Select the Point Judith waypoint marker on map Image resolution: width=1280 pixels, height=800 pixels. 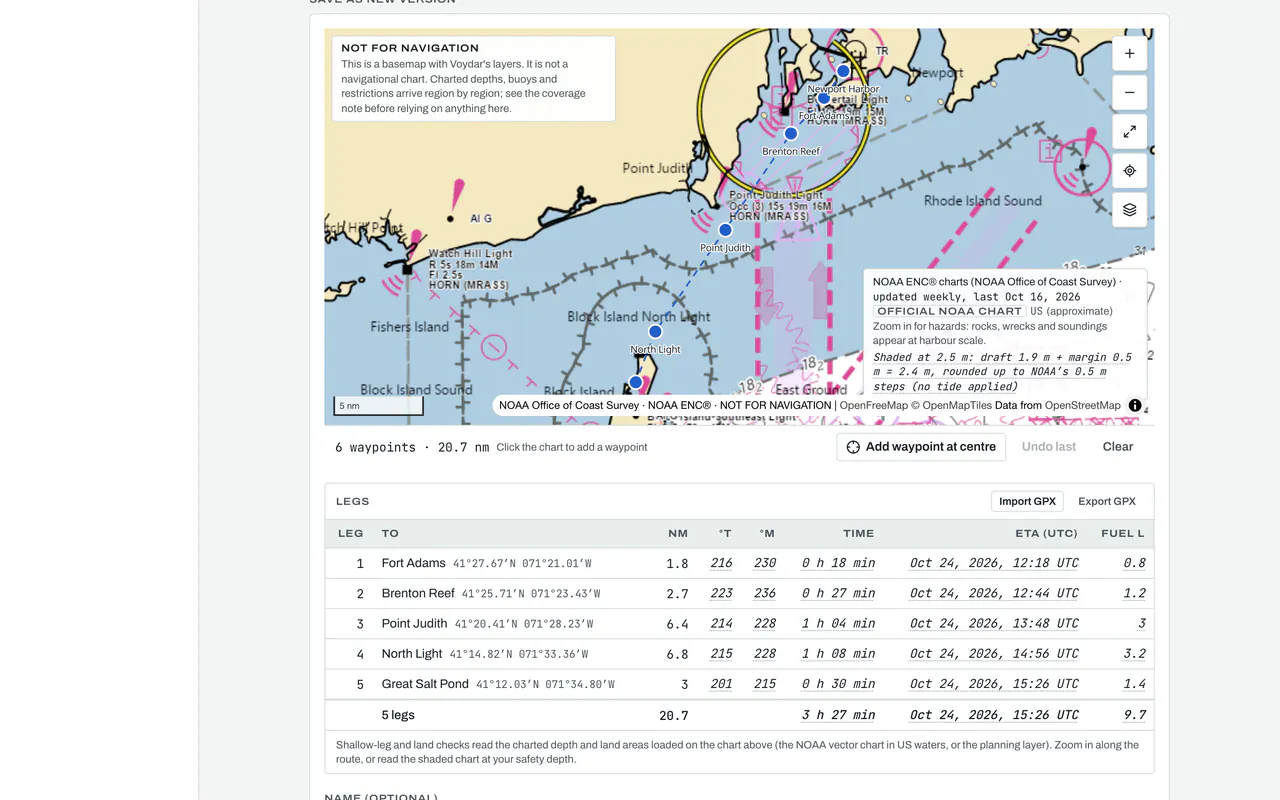[x=726, y=230]
